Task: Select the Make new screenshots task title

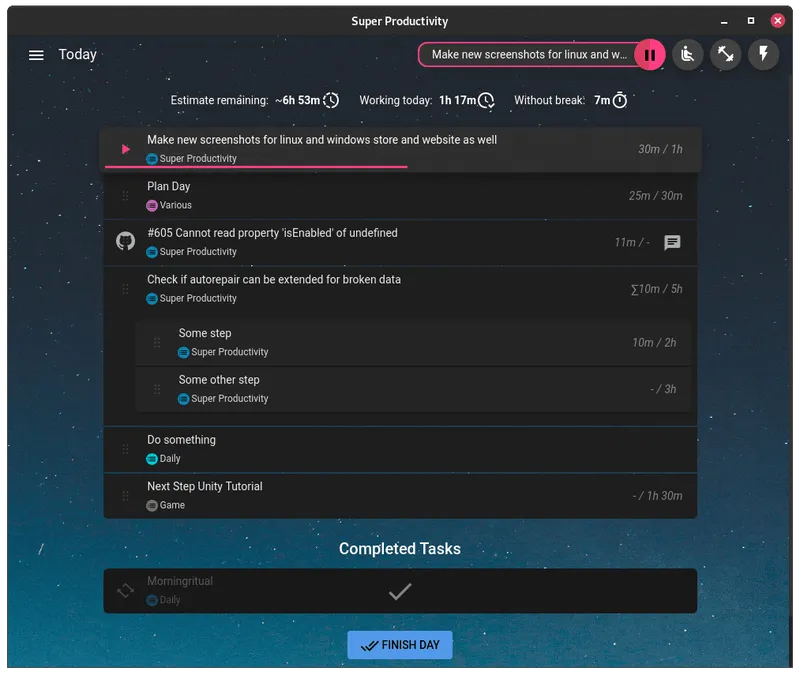Action: pos(322,140)
